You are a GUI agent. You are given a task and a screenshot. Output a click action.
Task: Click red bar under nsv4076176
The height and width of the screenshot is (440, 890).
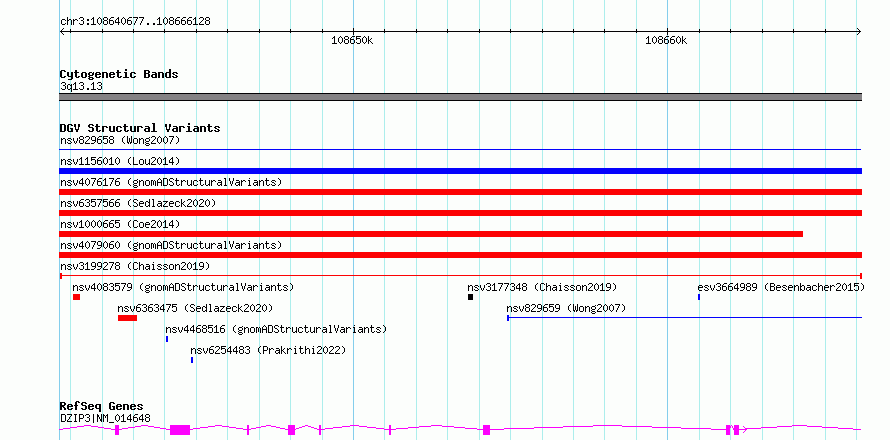[x=460, y=192]
